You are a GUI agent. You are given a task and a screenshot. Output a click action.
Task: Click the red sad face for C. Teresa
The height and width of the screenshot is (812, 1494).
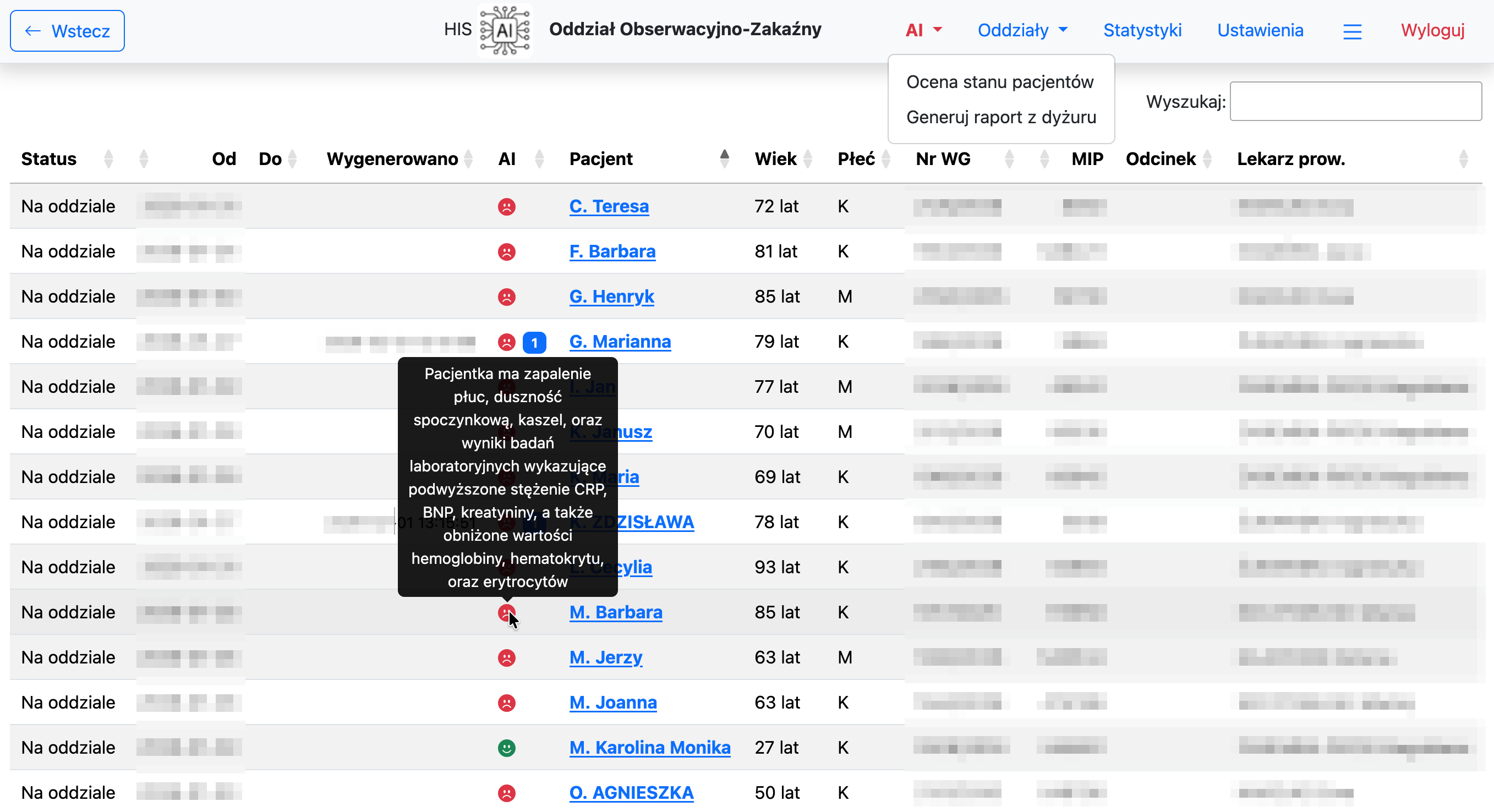(x=506, y=206)
